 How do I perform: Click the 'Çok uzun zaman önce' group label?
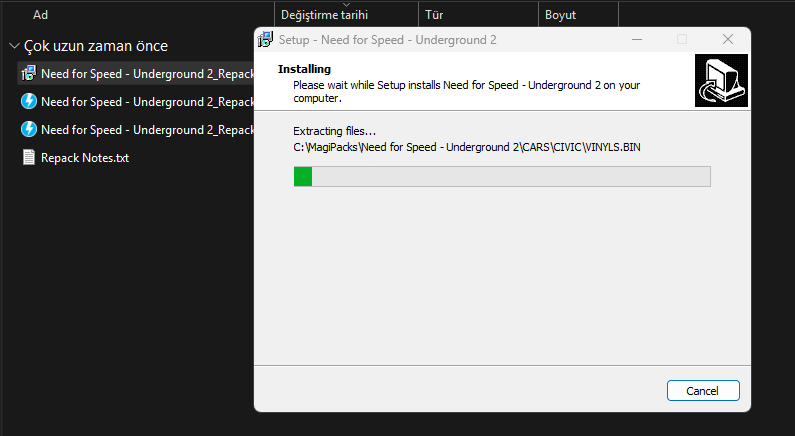pos(96,46)
